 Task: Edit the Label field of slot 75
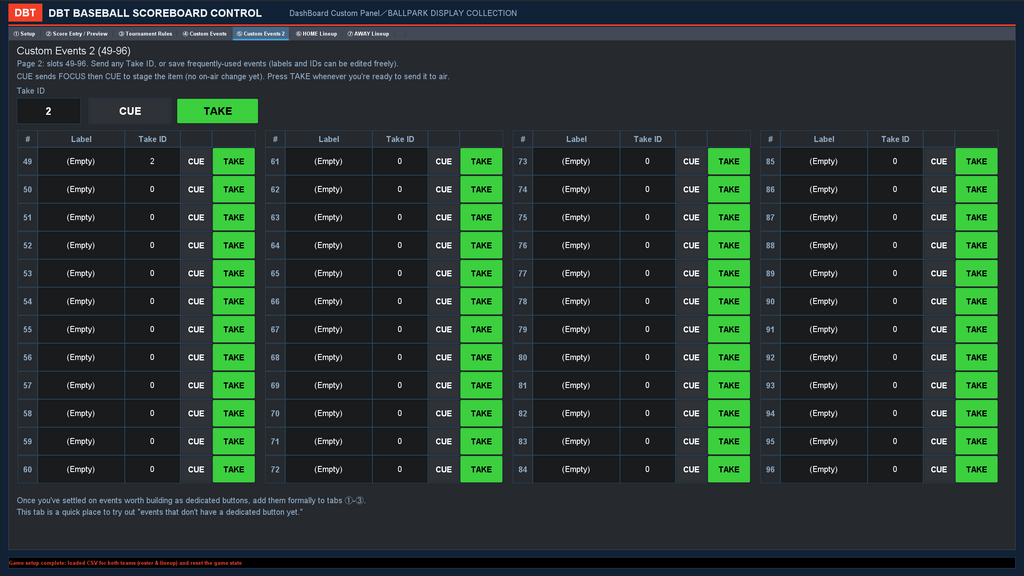pos(576,217)
